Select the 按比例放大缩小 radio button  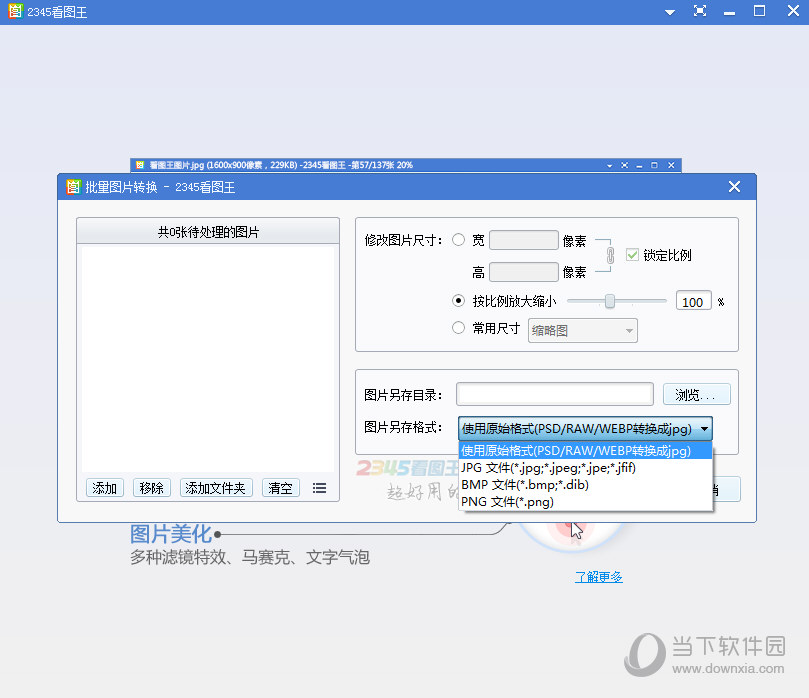[458, 301]
